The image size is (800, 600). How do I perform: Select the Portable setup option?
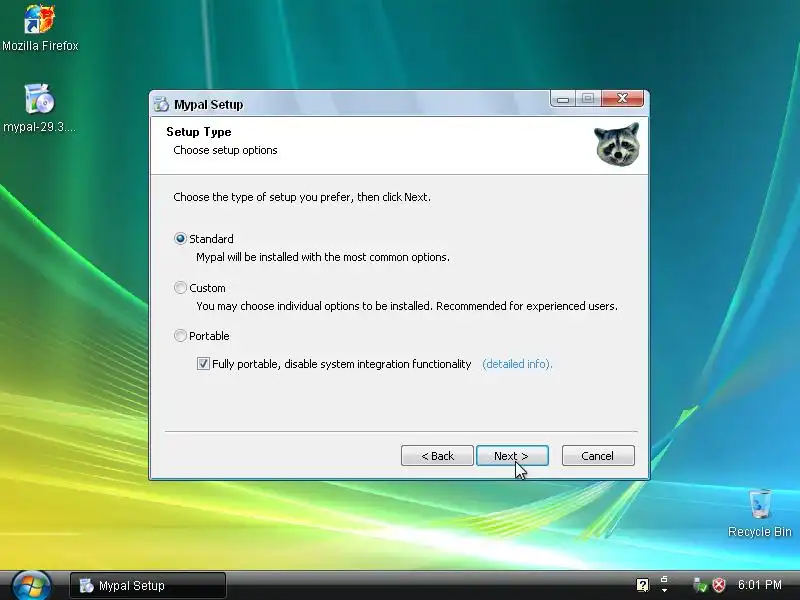click(180, 336)
